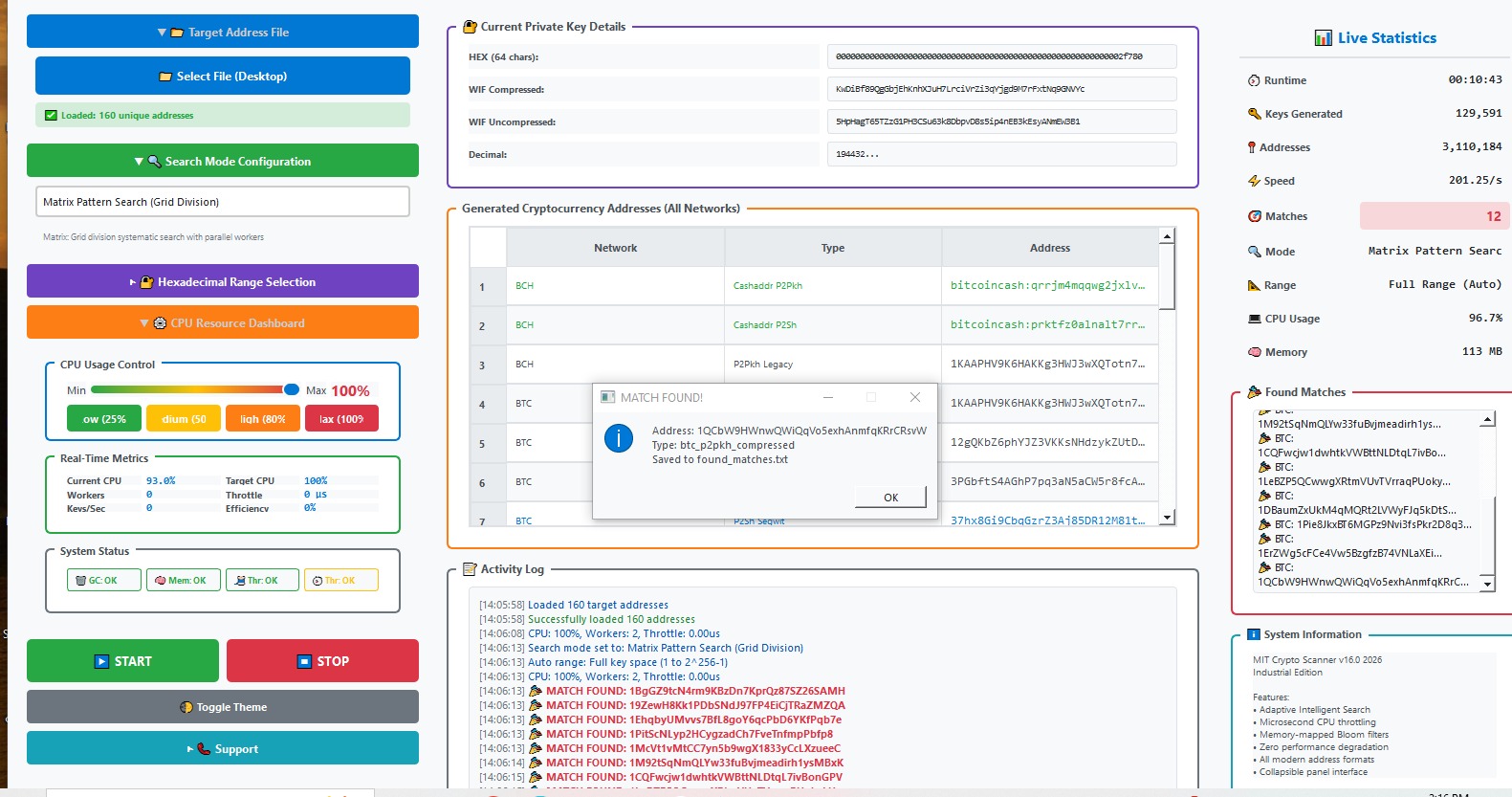The image size is (1512, 797).
Task: Select the Address column header
Action: 1049,248
